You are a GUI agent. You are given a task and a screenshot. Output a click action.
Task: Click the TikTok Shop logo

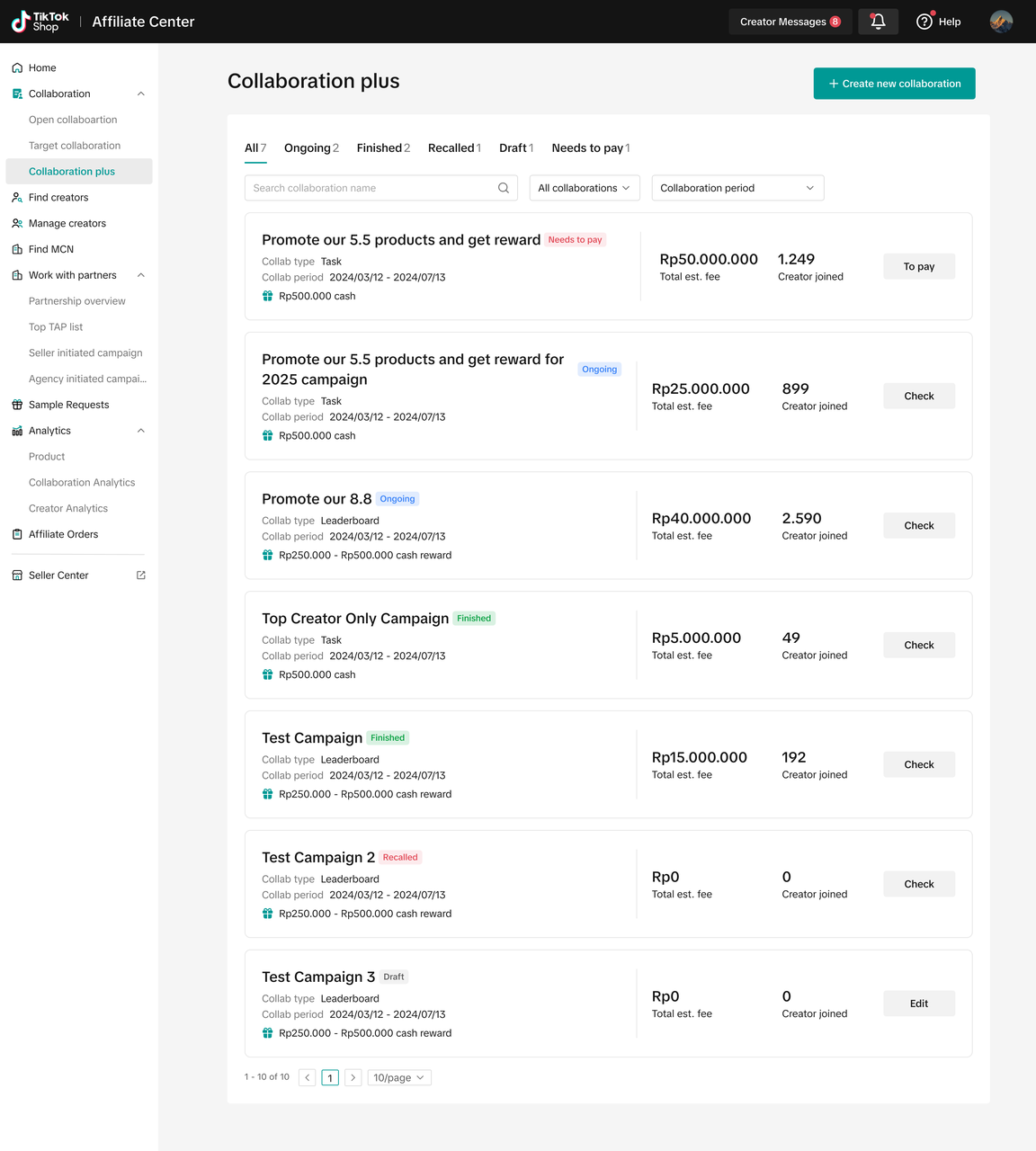(x=40, y=22)
